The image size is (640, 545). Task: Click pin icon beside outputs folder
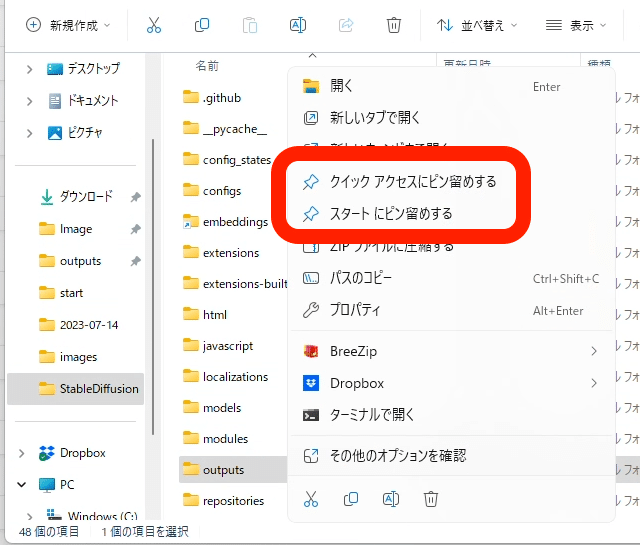136,261
